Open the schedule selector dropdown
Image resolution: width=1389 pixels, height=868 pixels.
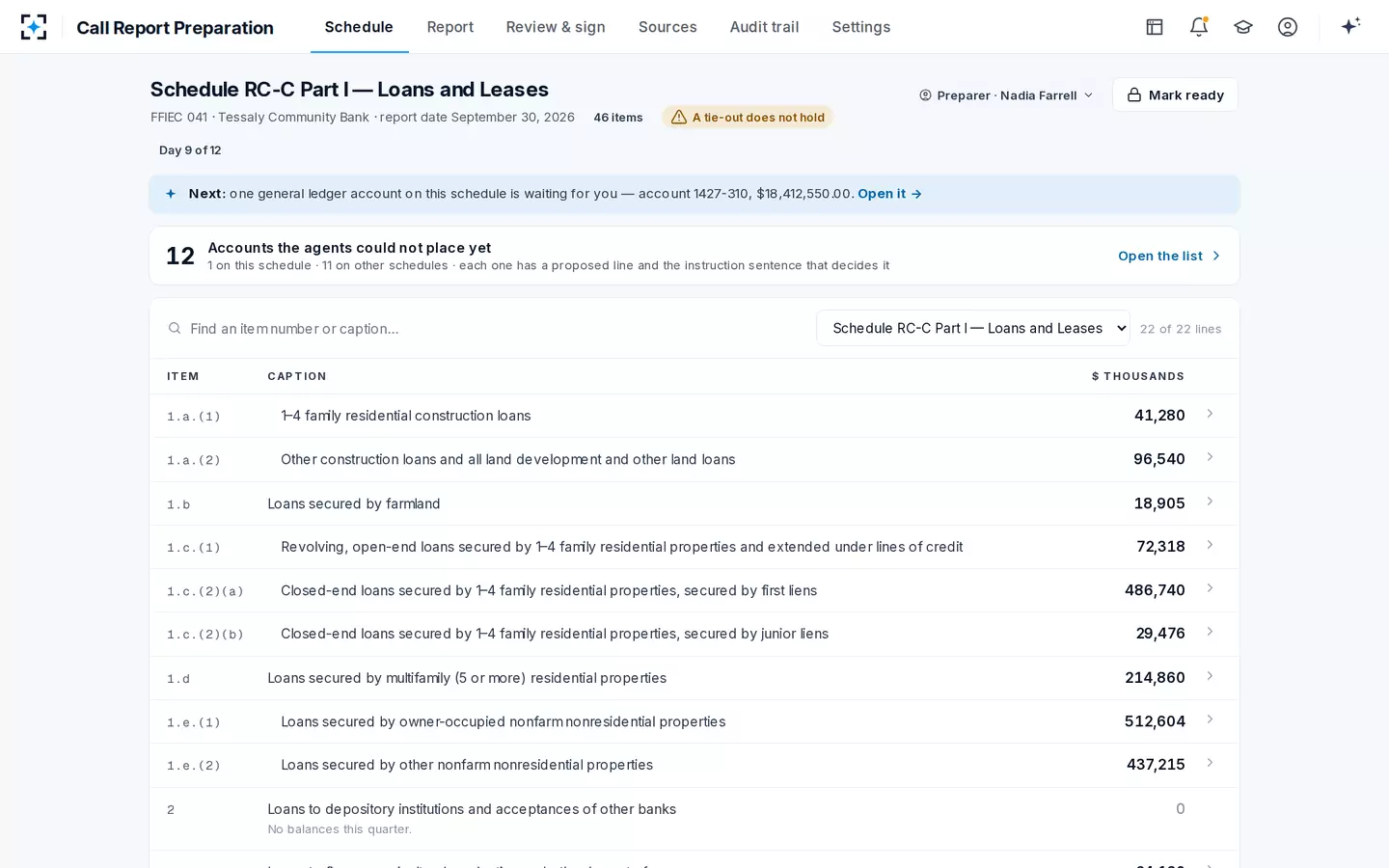click(973, 328)
